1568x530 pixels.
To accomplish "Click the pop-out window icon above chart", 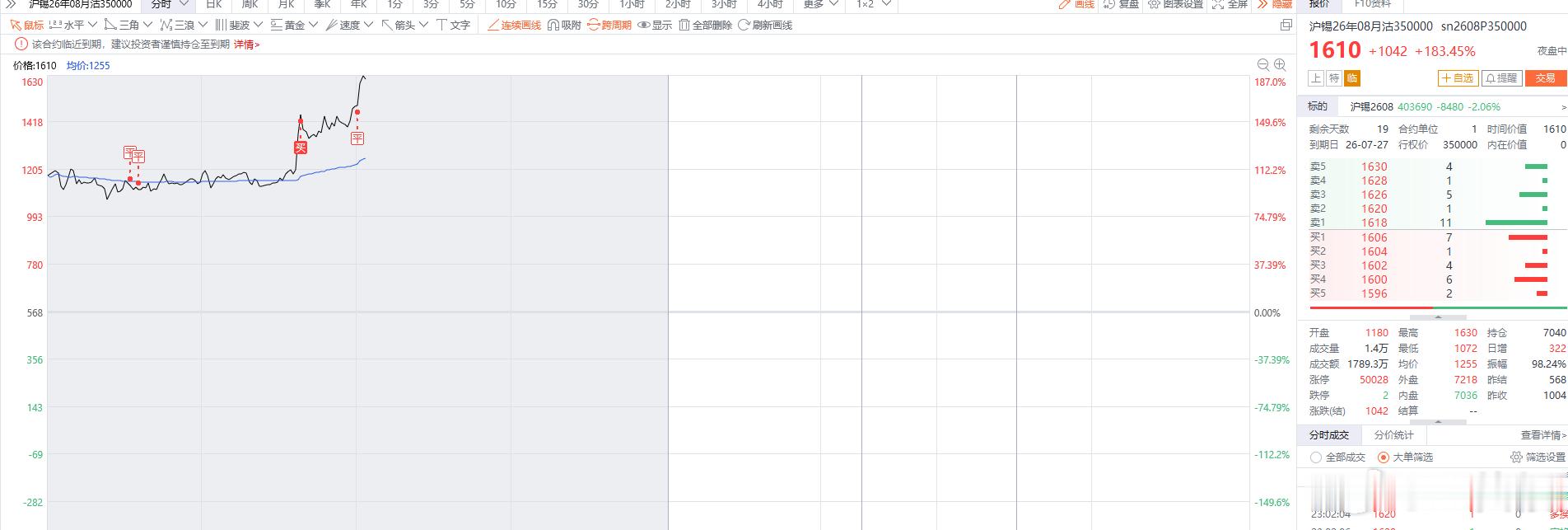I will click(1286, 25).
